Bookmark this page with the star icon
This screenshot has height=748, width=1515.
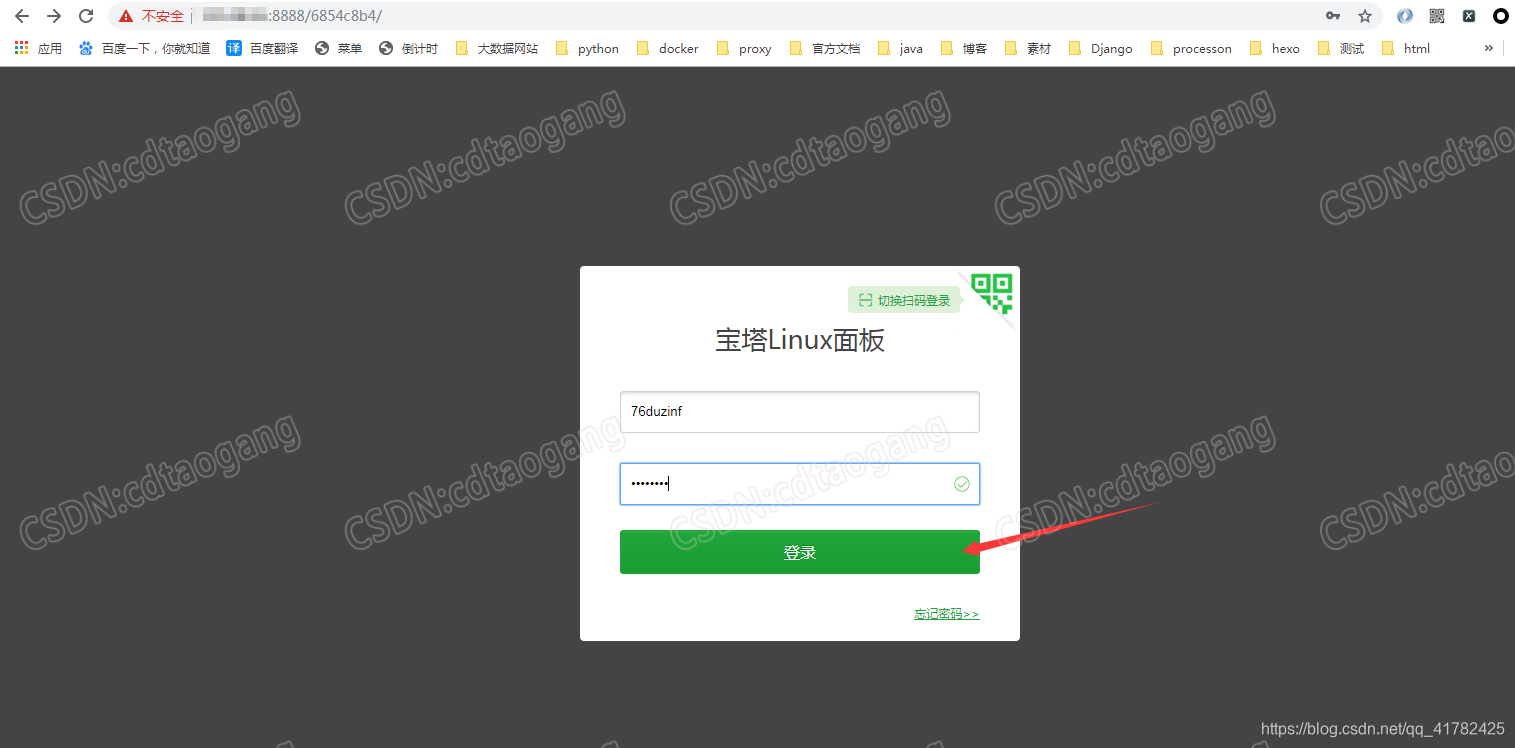coord(1364,16)
